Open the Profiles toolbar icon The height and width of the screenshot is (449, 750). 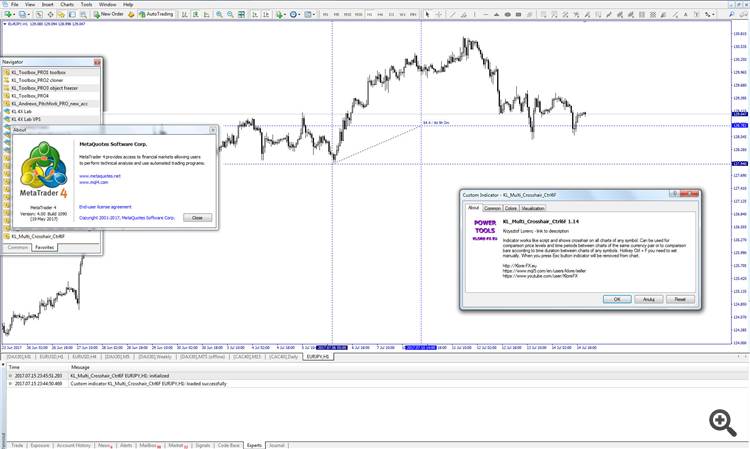(24, 14)
